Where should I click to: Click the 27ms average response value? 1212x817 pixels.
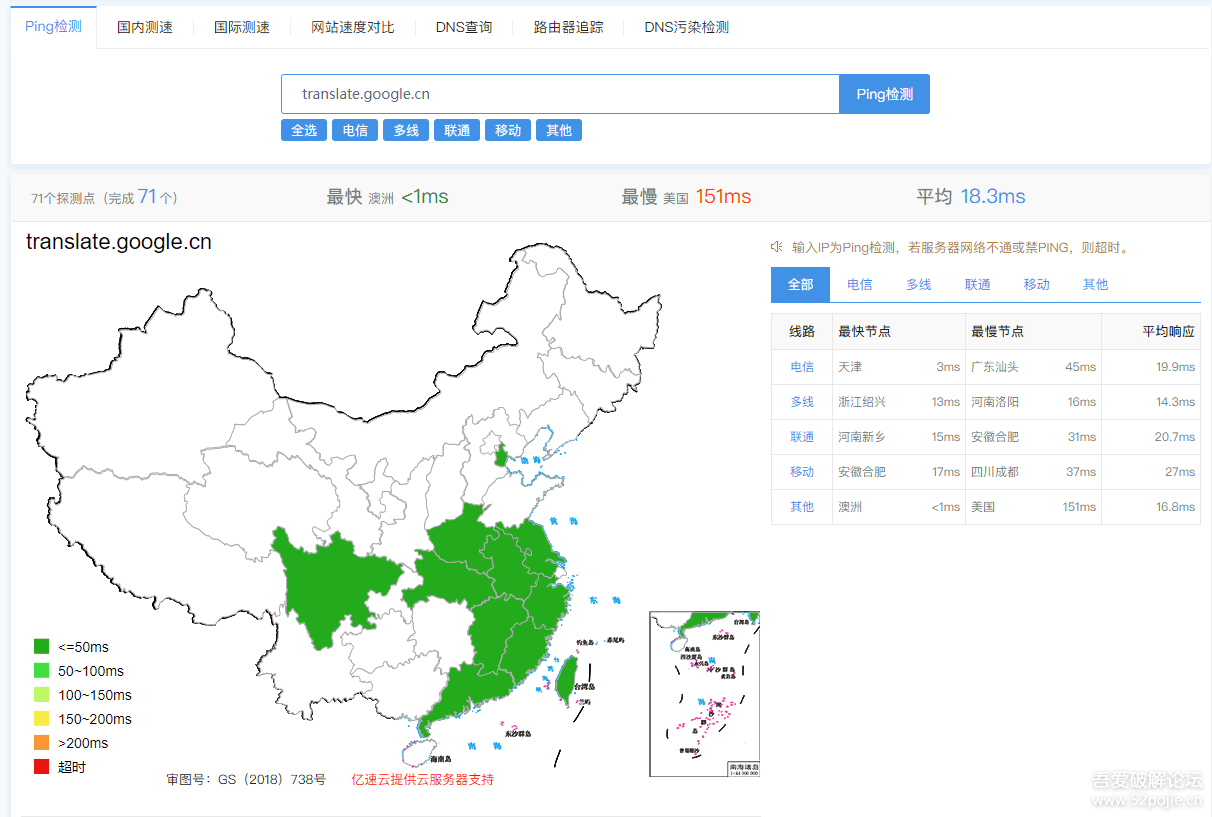point(1181,472)
